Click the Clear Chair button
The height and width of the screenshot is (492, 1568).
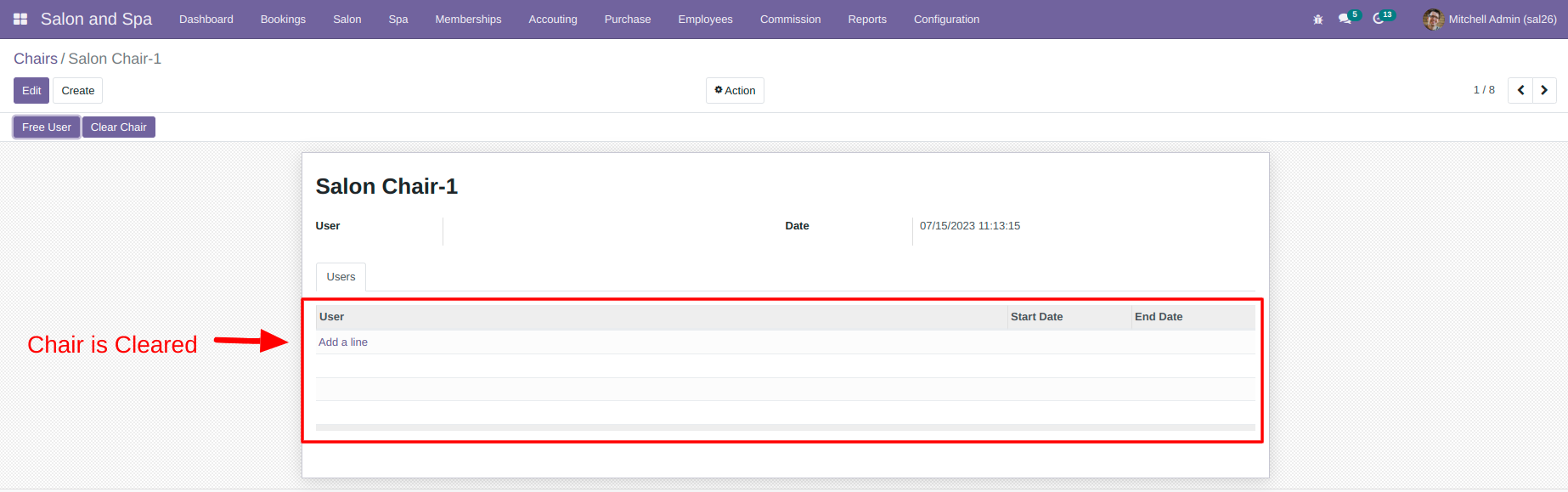point(119,127)
